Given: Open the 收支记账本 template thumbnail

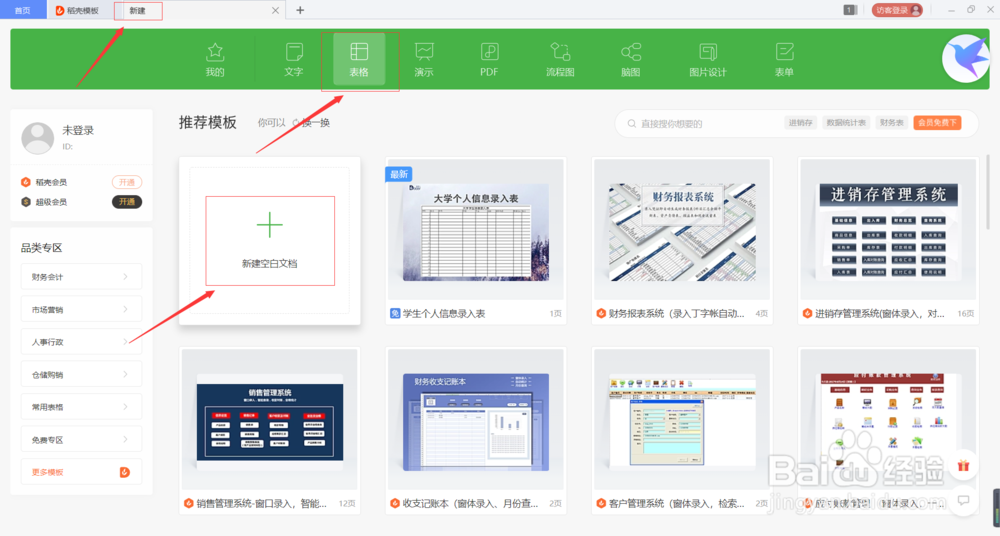Looking at the screenshot, I should [x=475, y=420].
